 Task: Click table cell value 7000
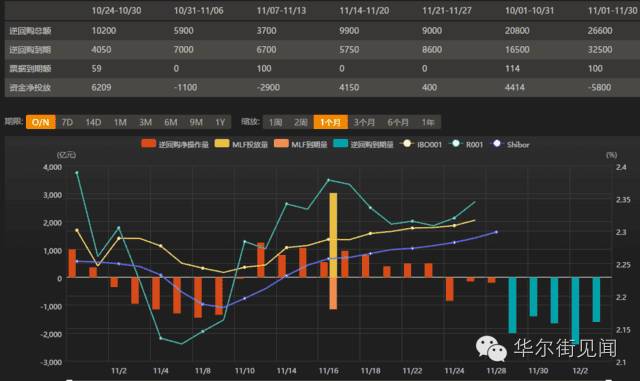[x=184, y=50]
